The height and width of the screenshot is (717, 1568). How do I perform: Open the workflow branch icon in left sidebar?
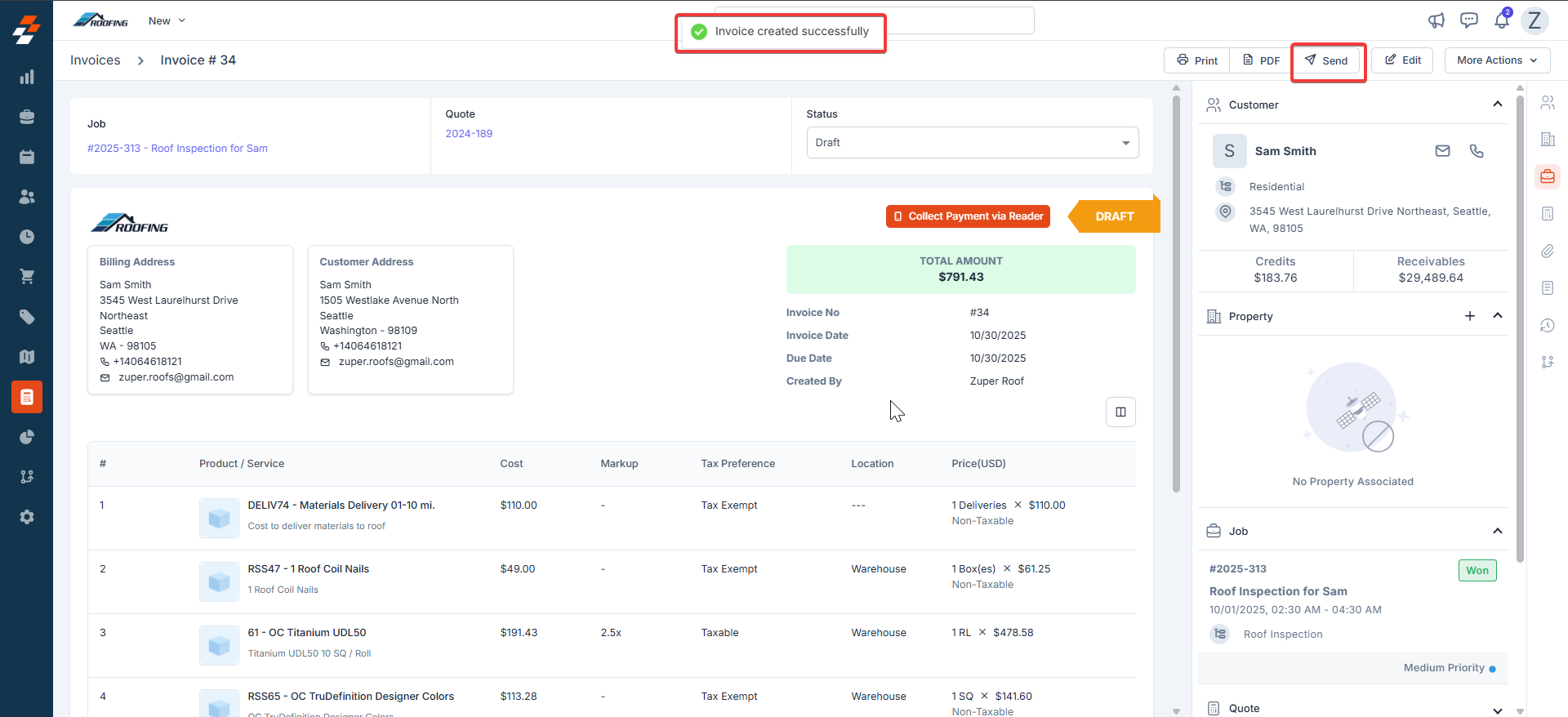(x=27, y=477)
